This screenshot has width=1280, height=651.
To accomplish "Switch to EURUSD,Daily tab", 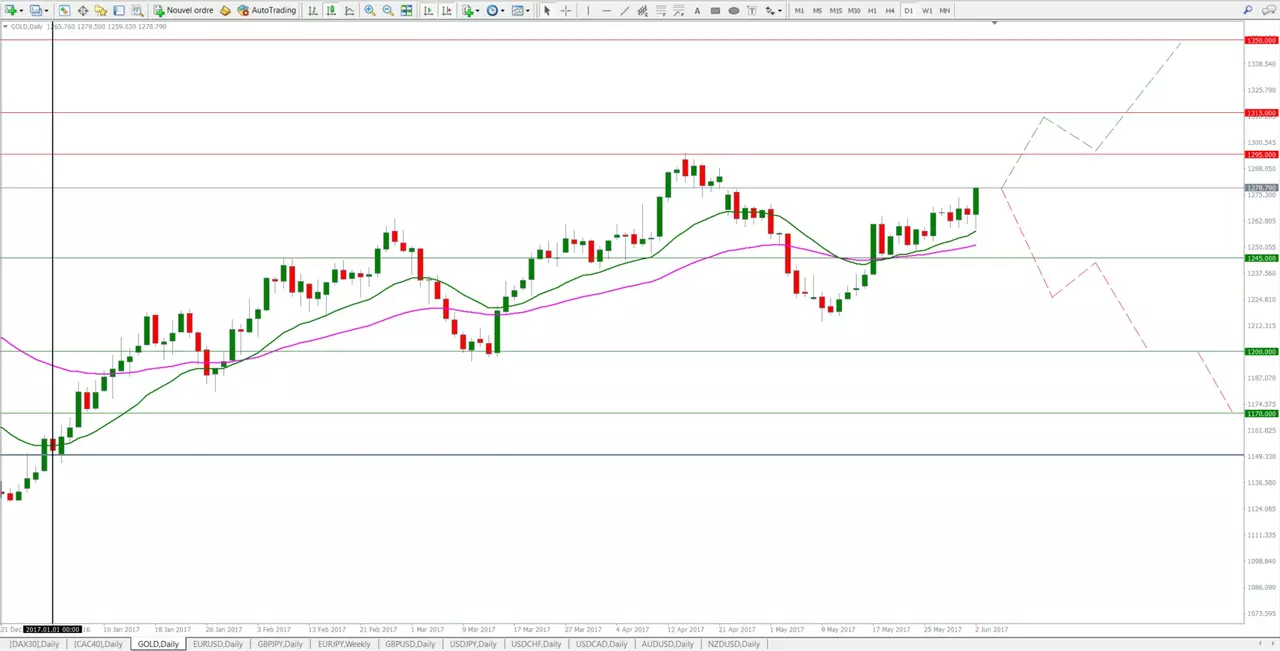I will coord(217,644).
